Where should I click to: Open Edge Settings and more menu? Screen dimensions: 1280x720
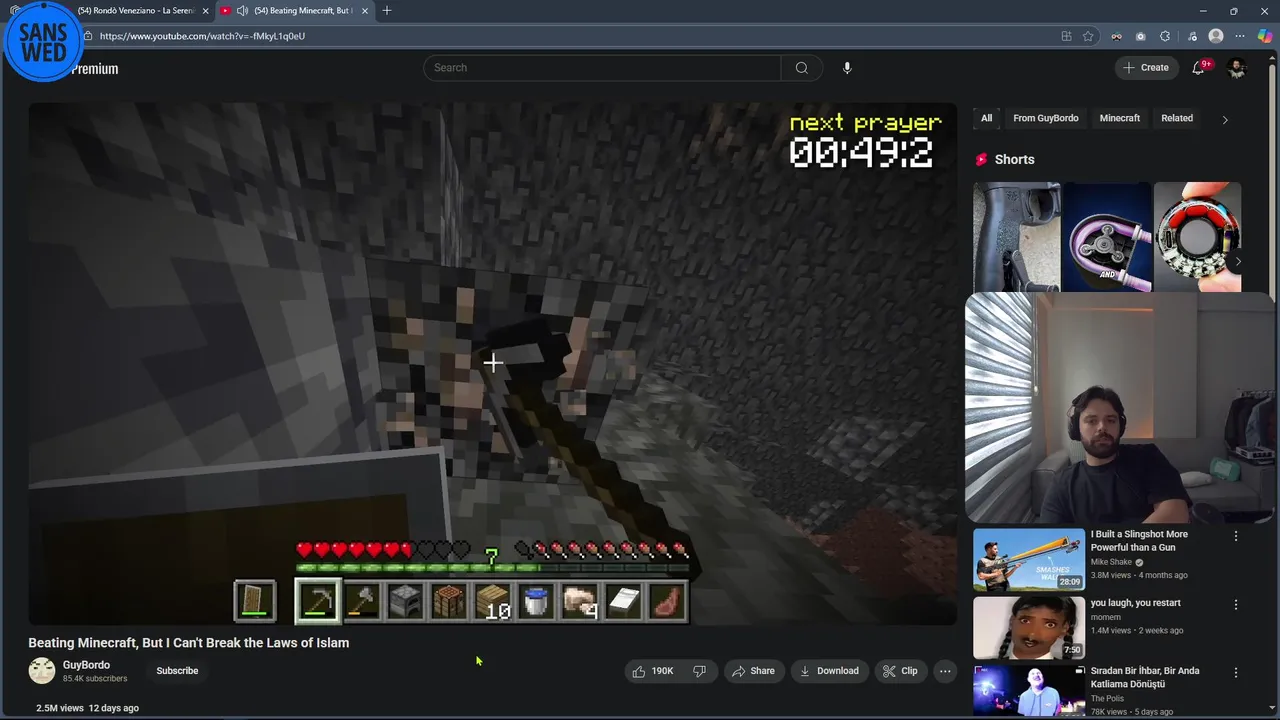1240,36
